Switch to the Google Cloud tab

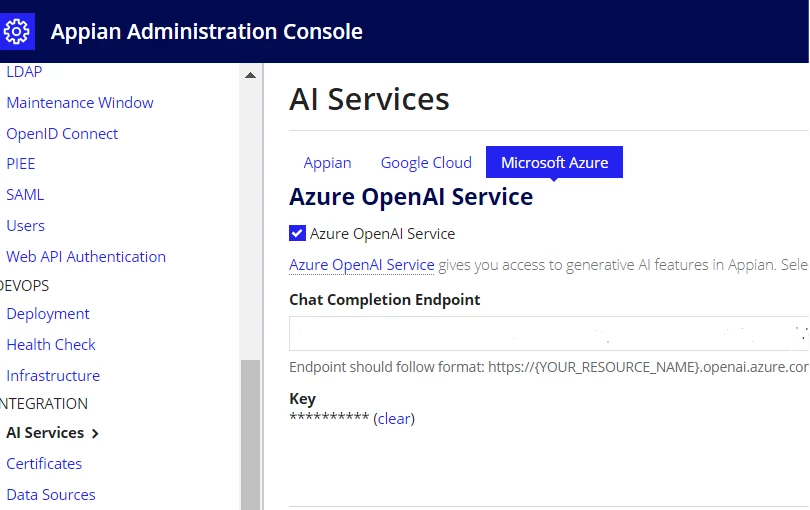[426, 163]
